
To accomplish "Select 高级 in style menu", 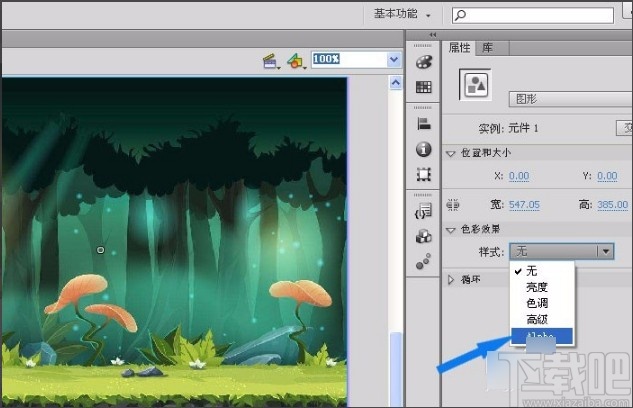I will pos(542,319).
